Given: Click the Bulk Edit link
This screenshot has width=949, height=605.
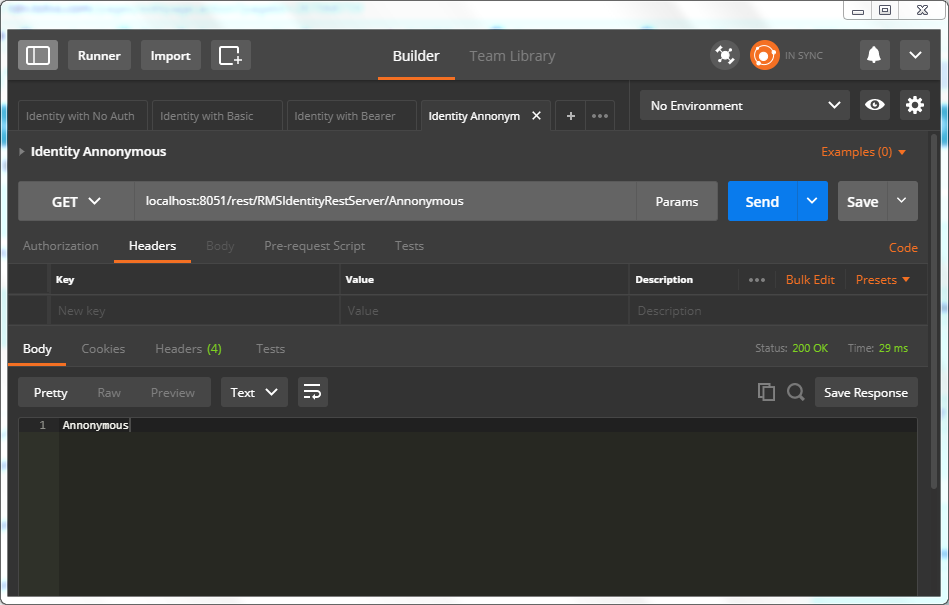Looking at the screenshot, I should click(810, 280).
